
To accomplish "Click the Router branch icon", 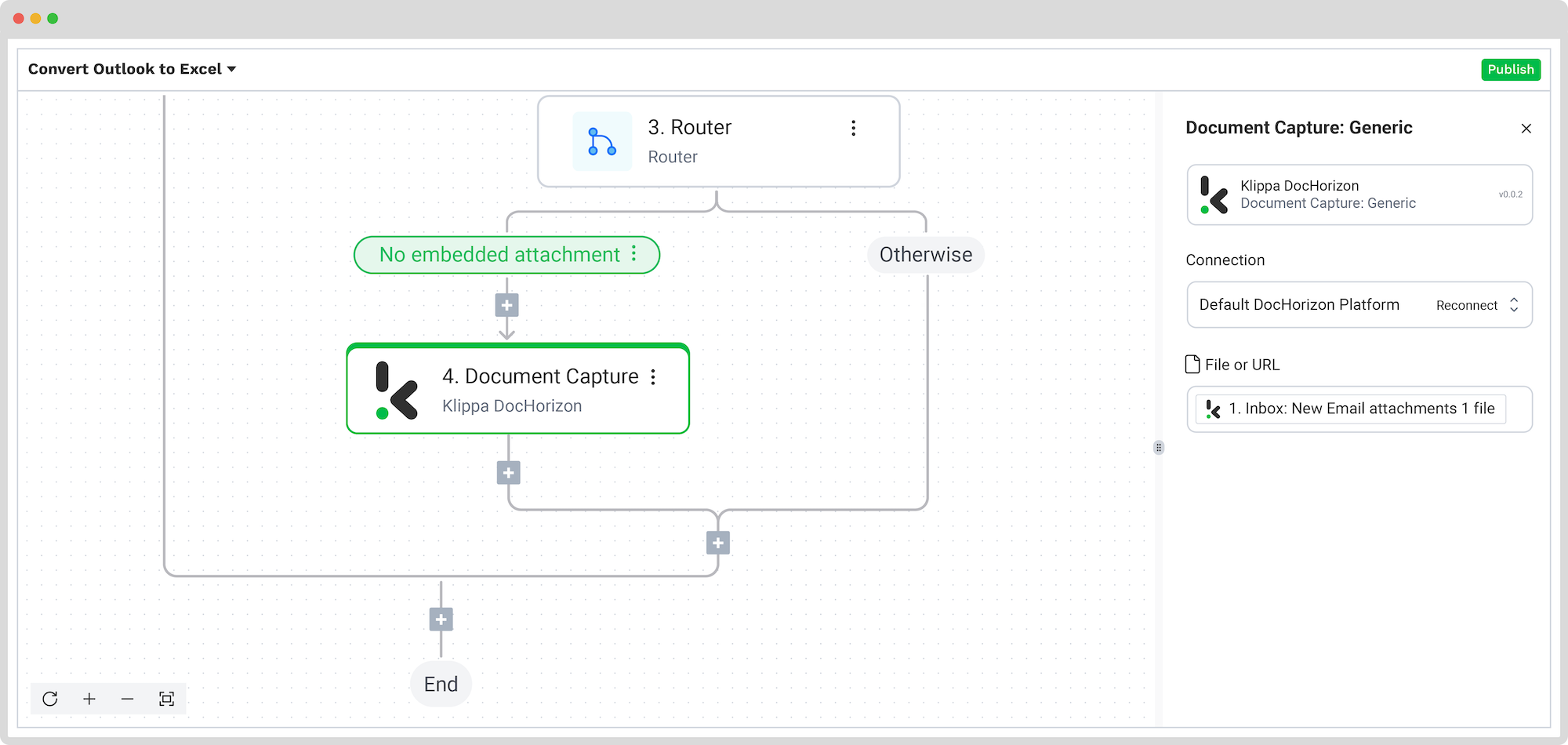I will click(602, 141).
